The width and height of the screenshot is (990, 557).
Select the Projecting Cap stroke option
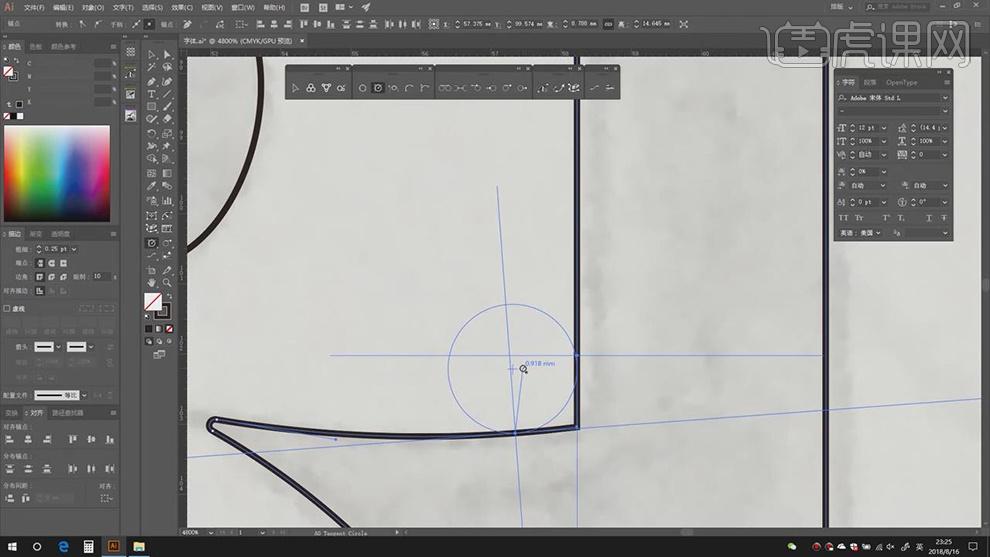tap(63, 263)
